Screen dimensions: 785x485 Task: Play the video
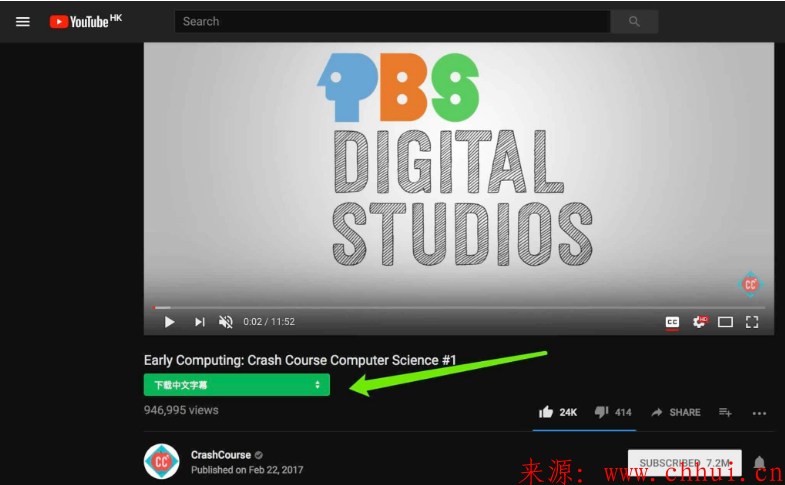169,322
